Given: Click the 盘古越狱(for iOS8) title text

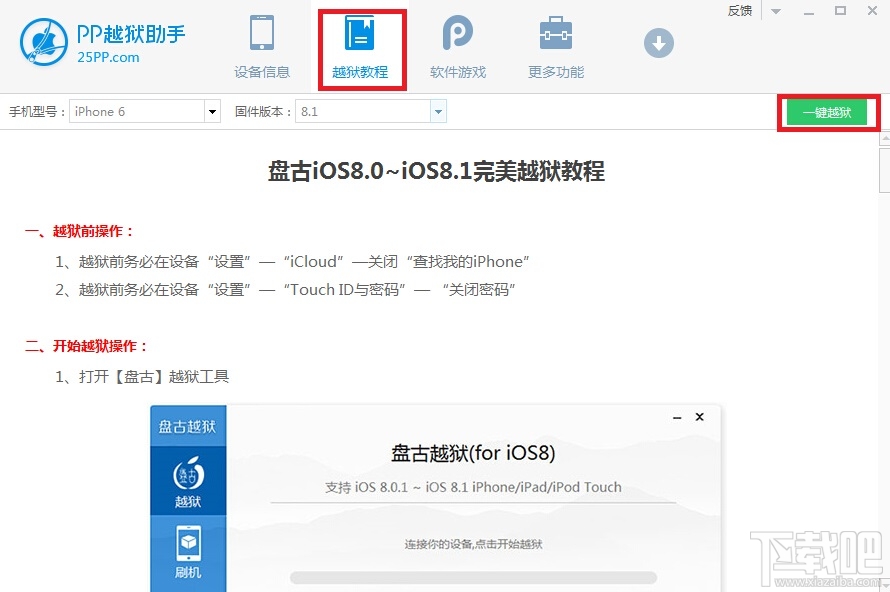Looking at the screenshot, I should coord(473,453).
